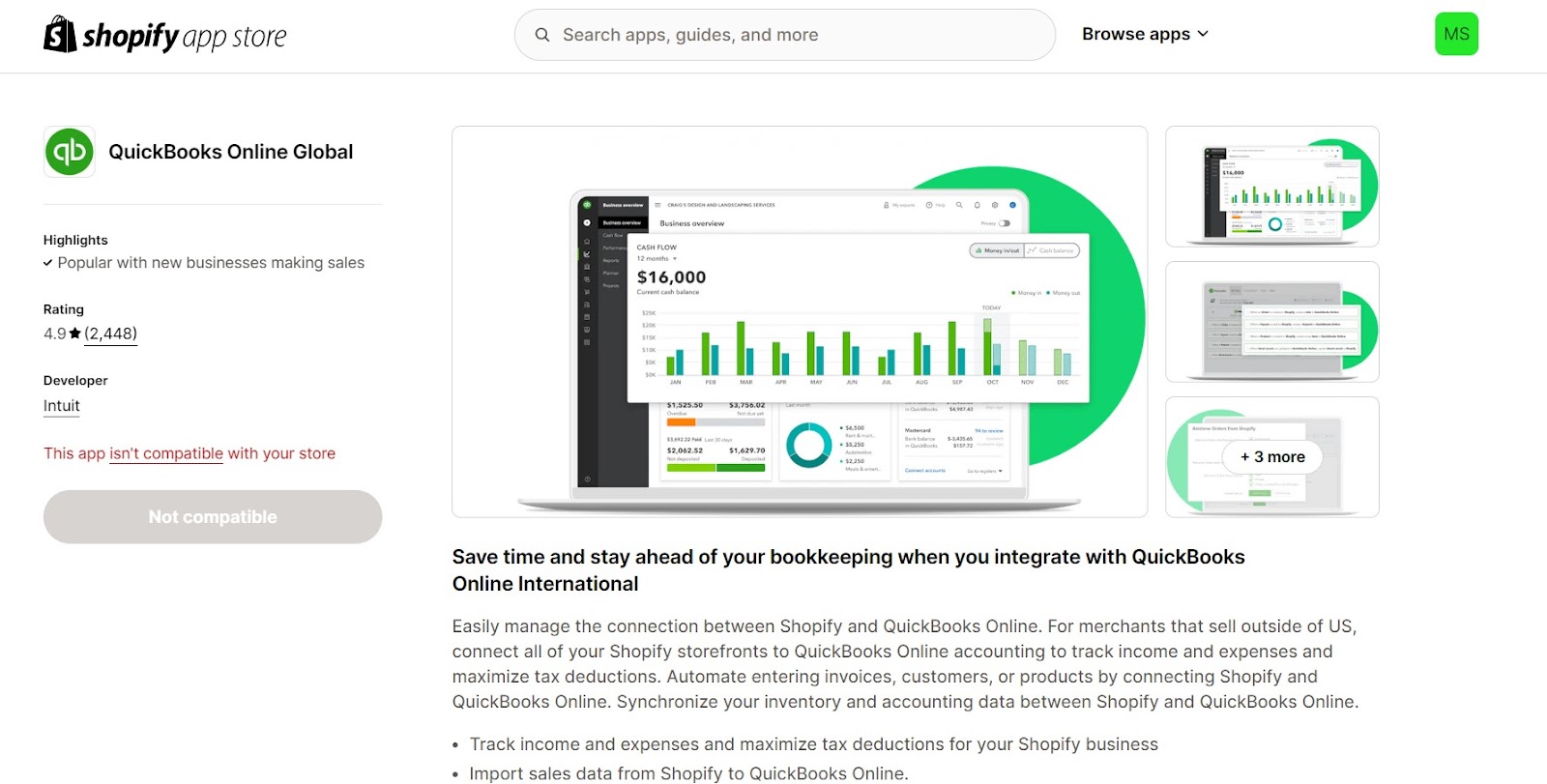Image resolution: width=1547 pixels, height=784 pixels.
Task: Select the second thumbnail with list dialog
Action: [1272, 322]
